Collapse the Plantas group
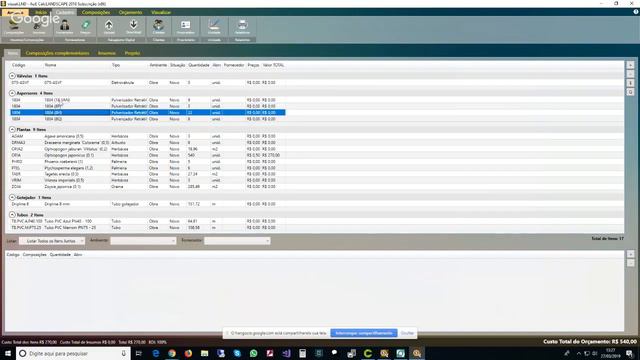Image resolution: width=640 pixels, height=360 pixels. [x=12, y=129]
